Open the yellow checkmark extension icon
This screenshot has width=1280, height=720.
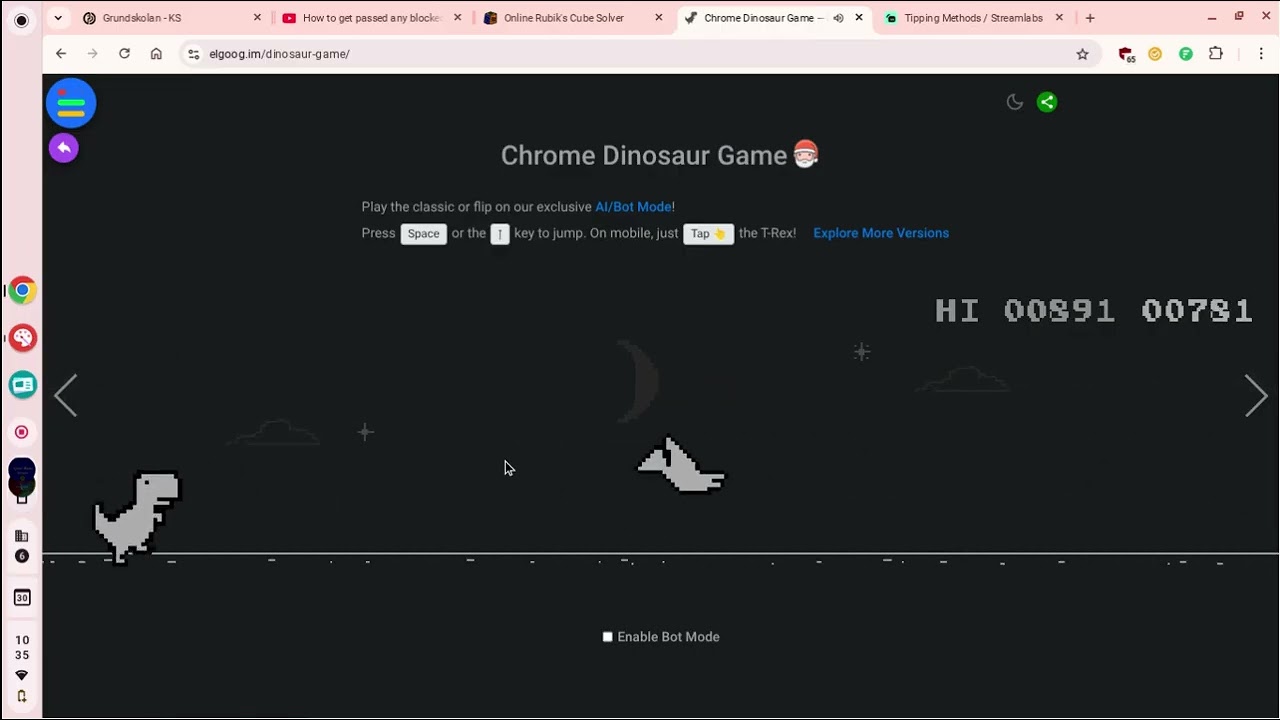(x=1155, y=54)
